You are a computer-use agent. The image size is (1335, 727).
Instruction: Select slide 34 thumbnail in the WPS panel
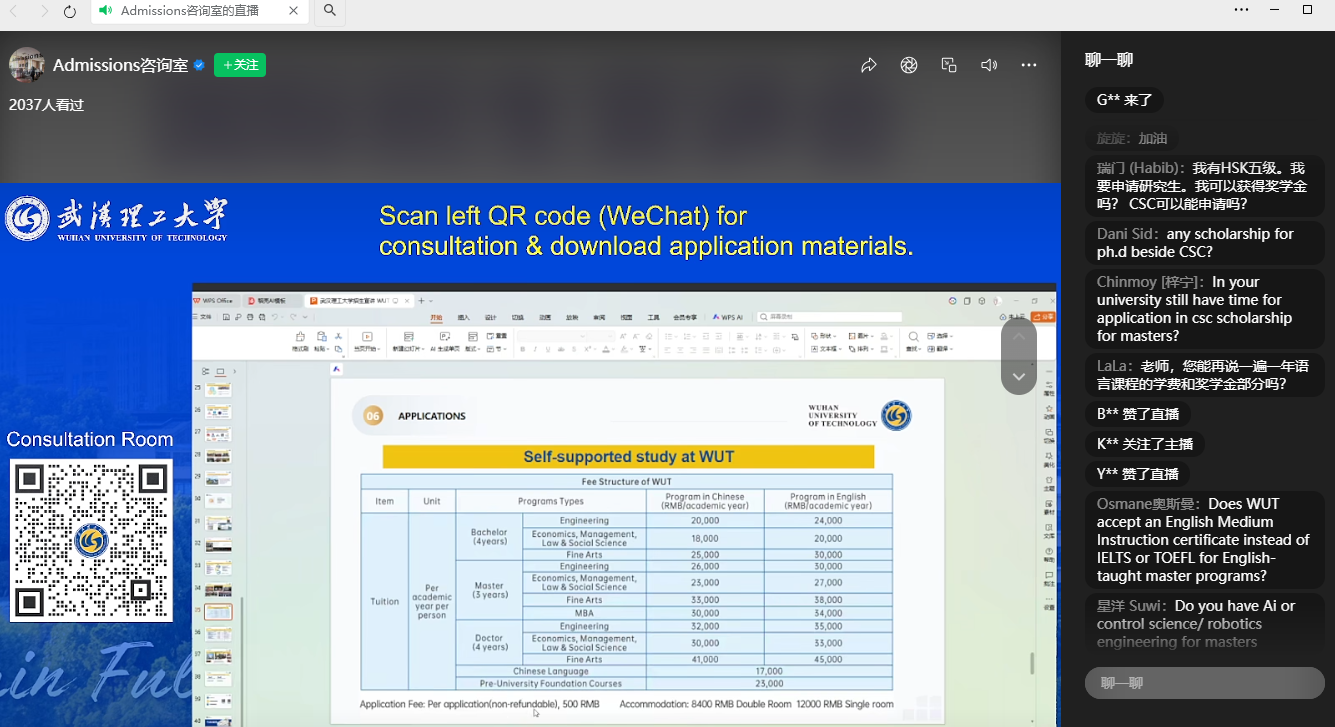[218, 589]
